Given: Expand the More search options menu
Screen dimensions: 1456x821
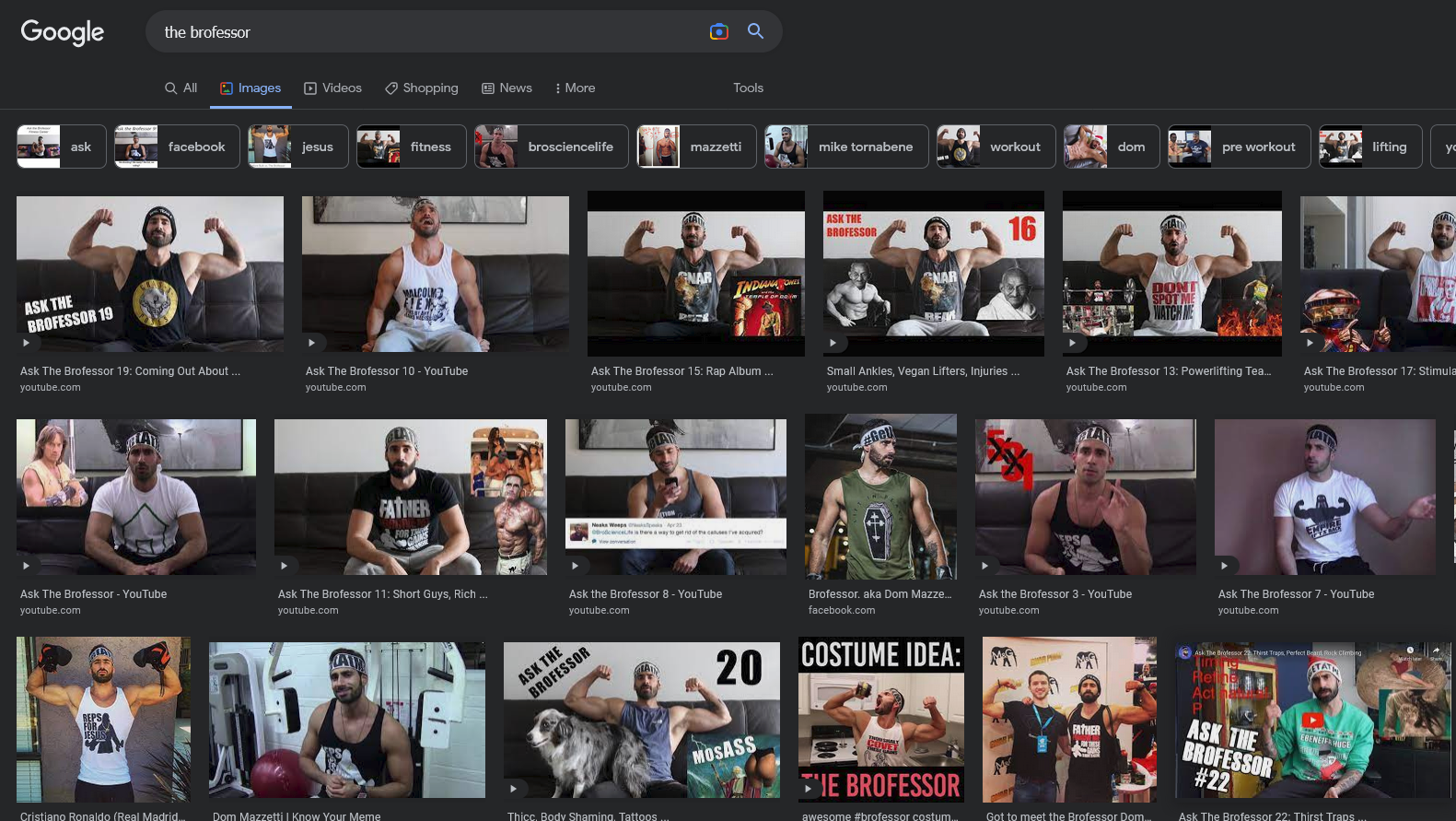Looking at the screenshot, I should [x=575, y=88].
